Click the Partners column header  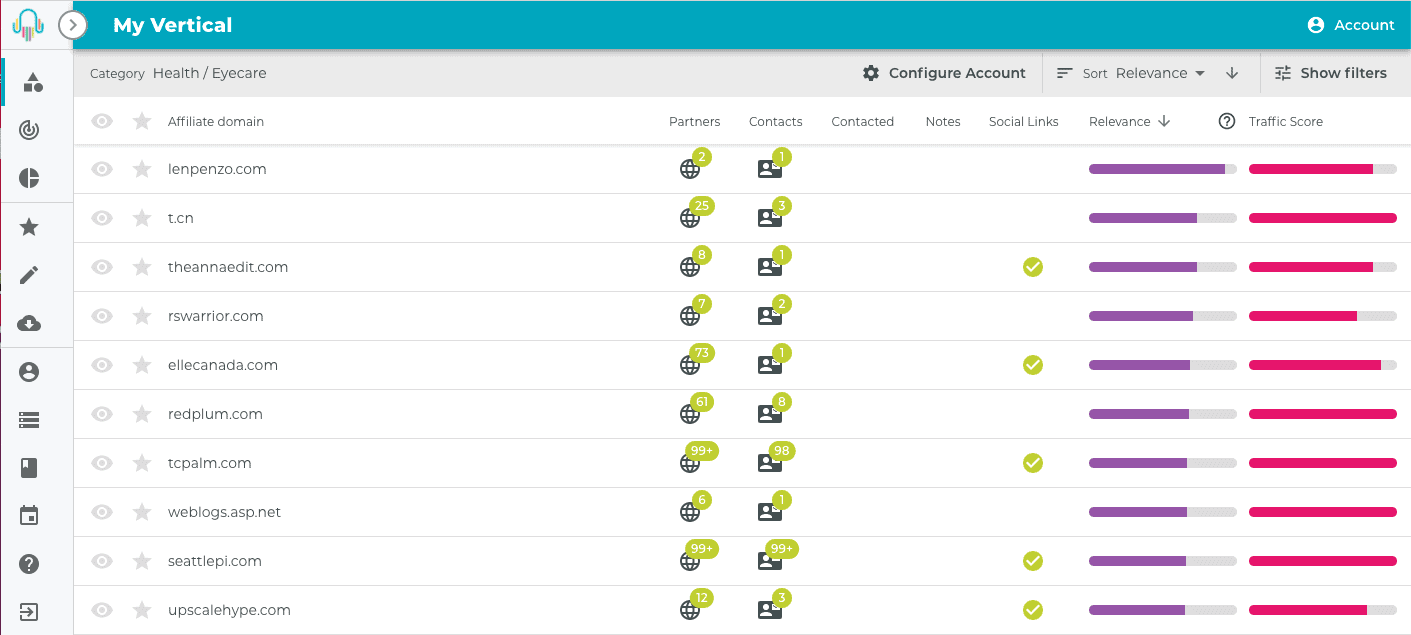click(695, 121)
